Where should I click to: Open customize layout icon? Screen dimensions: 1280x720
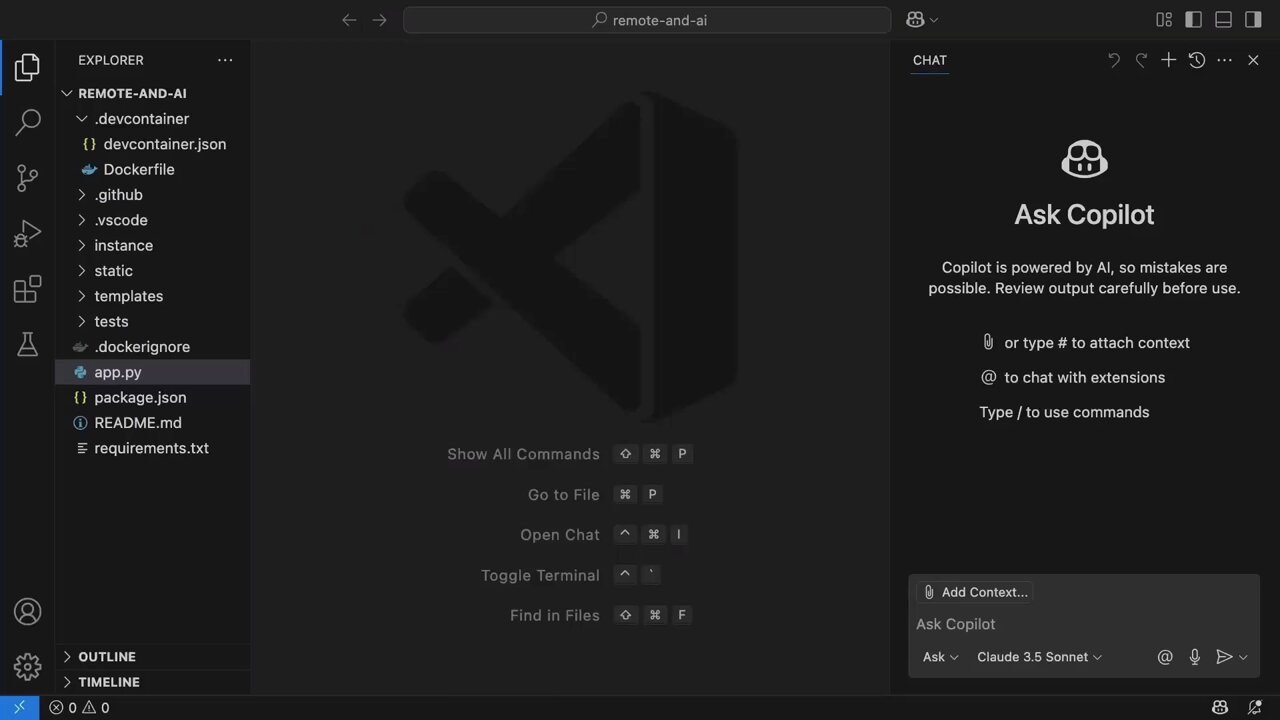(1164, 19)
